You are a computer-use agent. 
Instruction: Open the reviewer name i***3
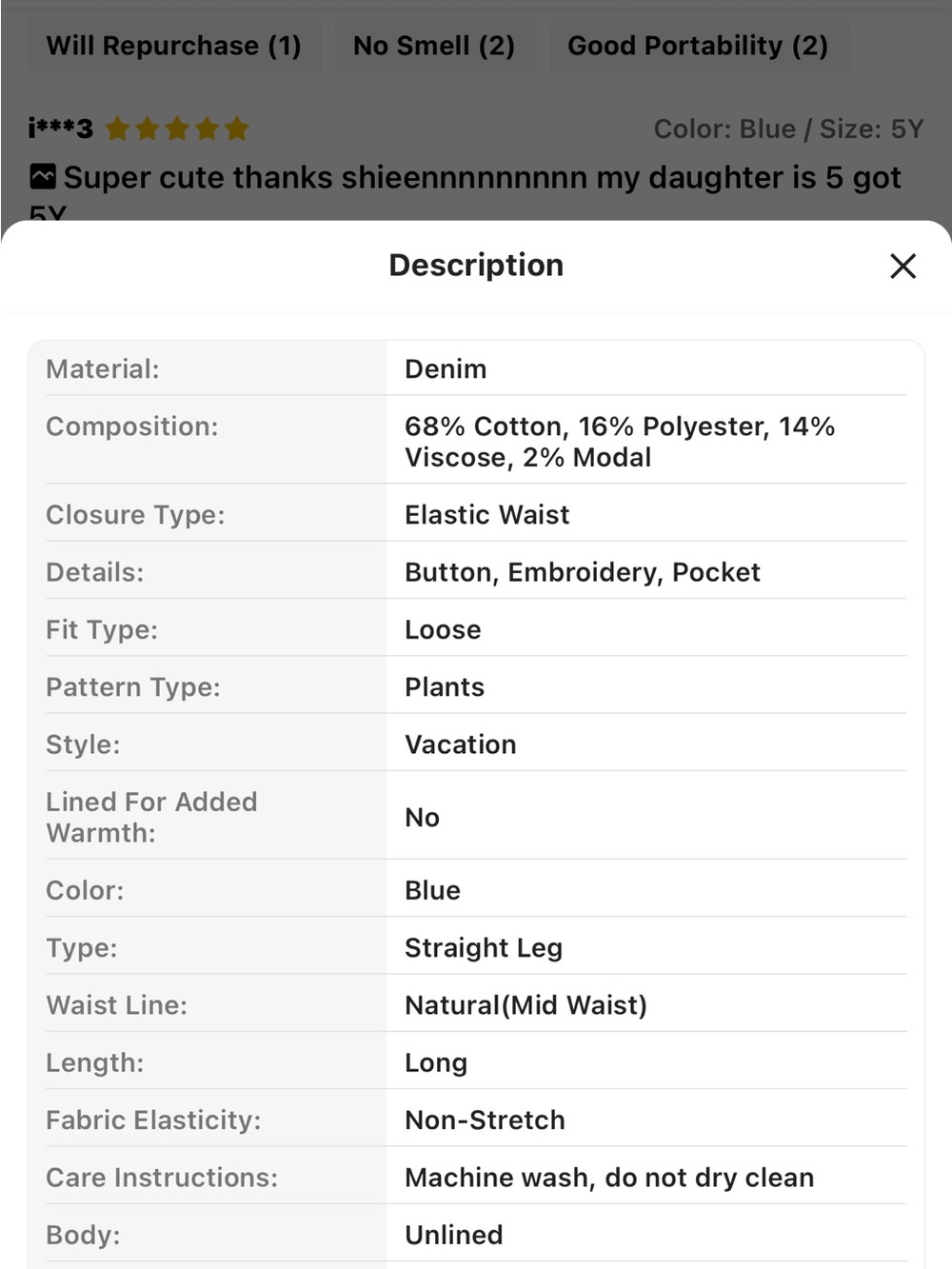pos(61,129)
